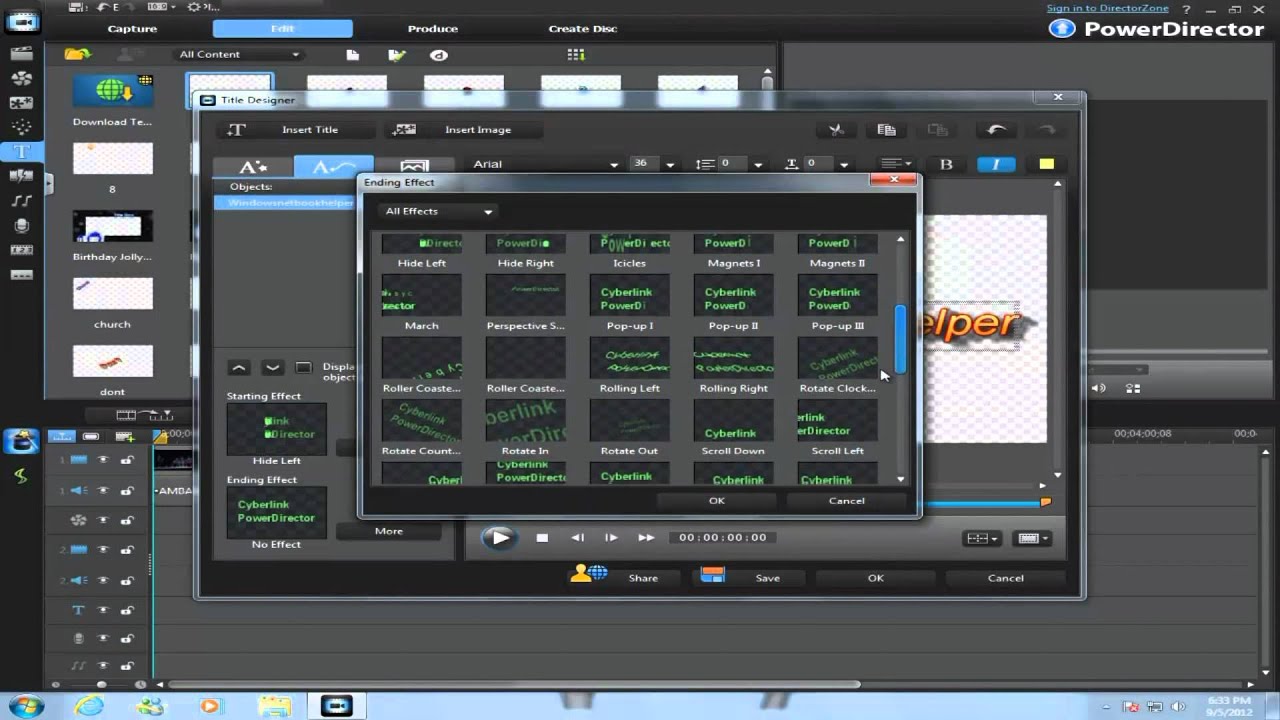Click Copy icon in Title Designer
The height and width of the screenshot is (720, 1280).
[886, 129]
